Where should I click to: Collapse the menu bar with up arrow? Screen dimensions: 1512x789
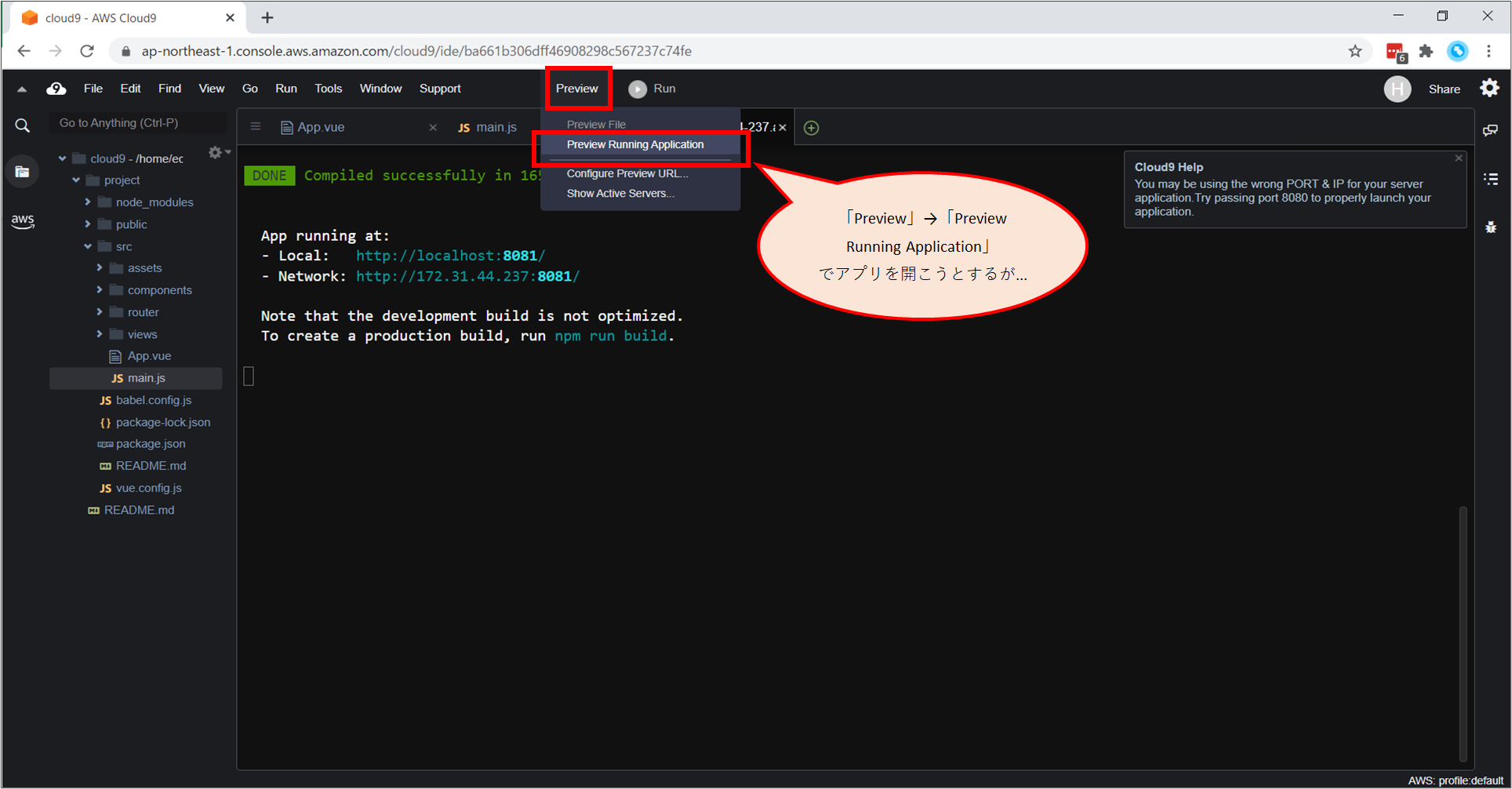22,89
